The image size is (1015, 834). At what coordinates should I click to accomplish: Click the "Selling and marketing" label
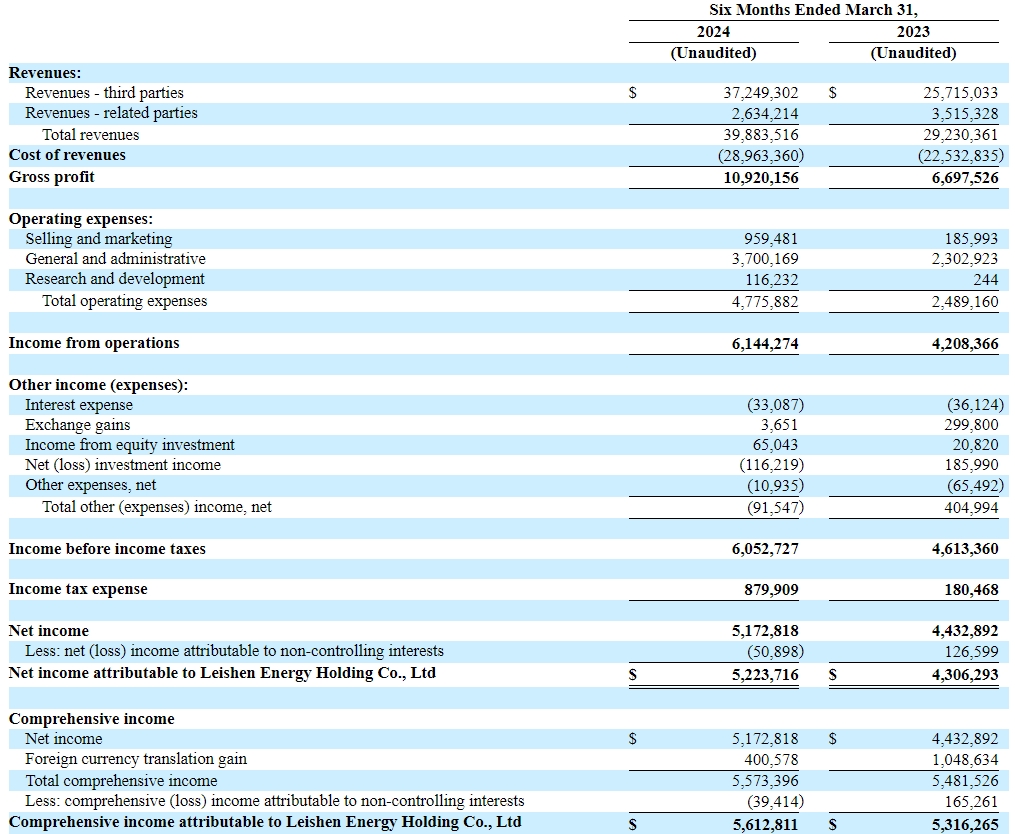click(x=98, y=239)
